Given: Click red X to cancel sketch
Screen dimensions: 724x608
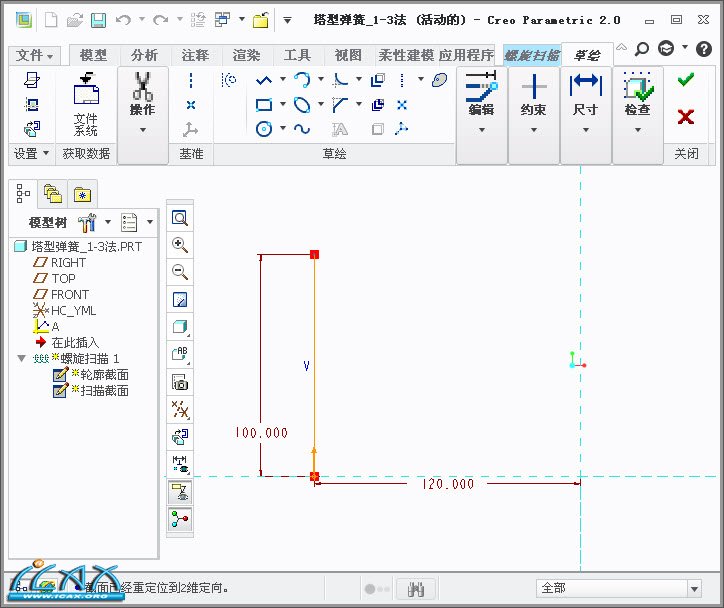Looking at the screenshot, I should click(x=685, y=117).
